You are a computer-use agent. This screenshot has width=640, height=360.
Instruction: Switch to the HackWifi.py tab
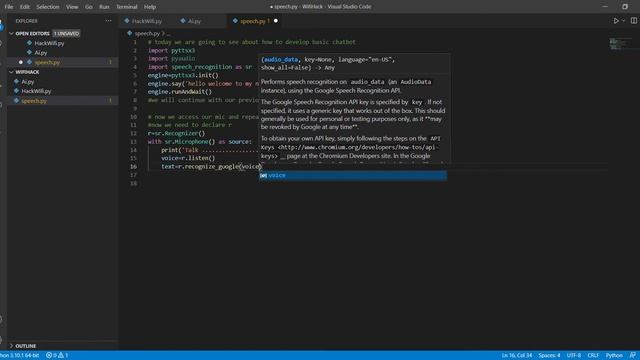(x=147, y=21)
